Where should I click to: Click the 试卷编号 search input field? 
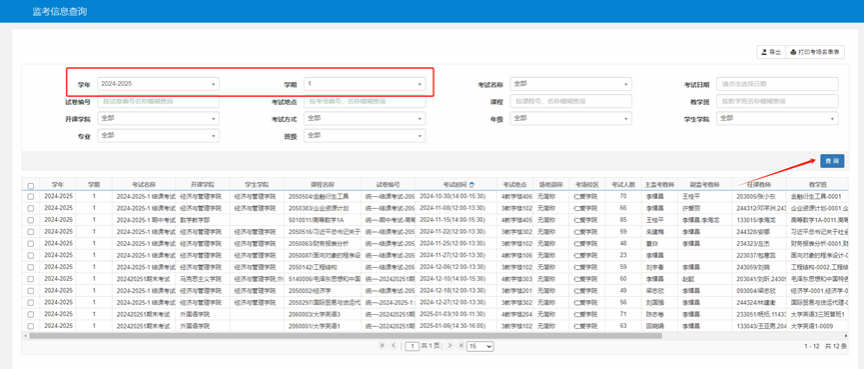click(158, 101)
